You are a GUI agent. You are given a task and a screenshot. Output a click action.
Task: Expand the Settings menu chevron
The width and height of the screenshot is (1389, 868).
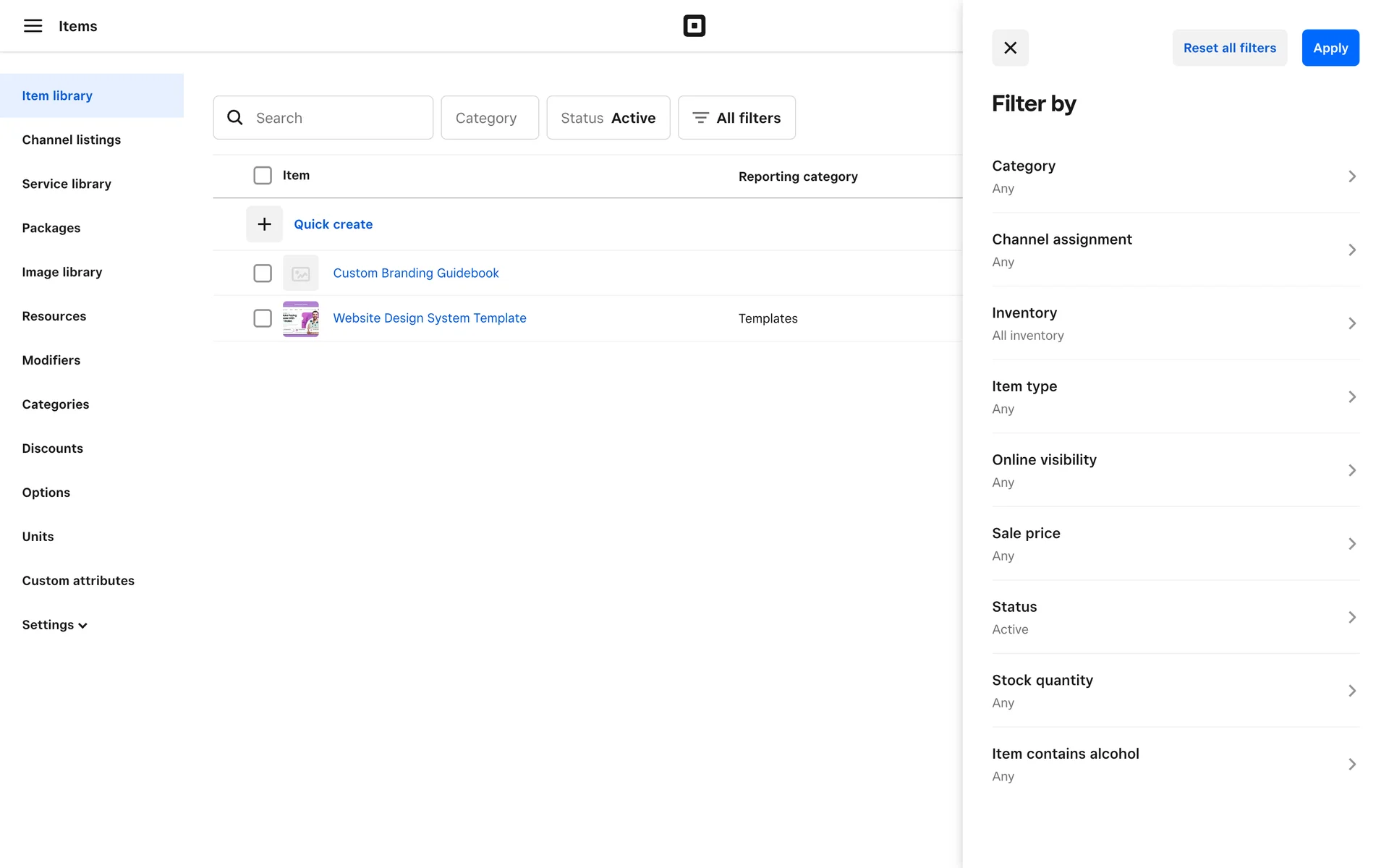click(x=82, y=626)
